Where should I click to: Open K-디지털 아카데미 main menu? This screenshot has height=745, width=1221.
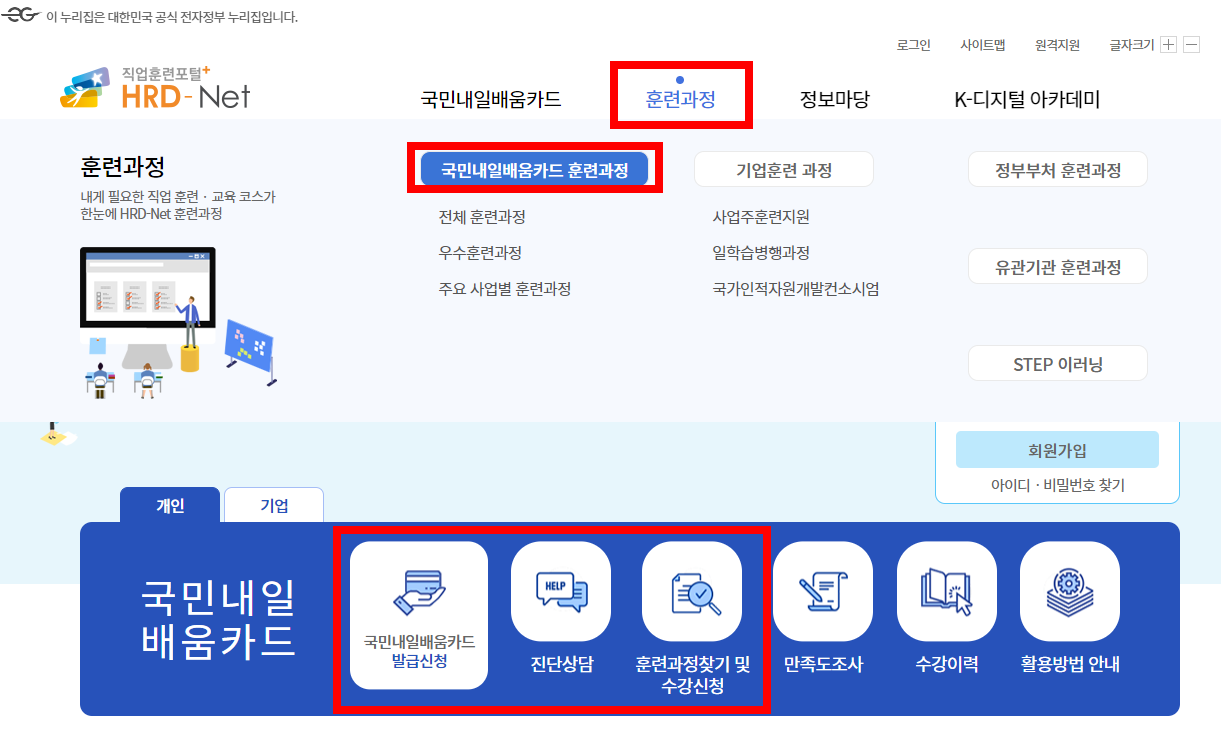[x=1027, y=99]
